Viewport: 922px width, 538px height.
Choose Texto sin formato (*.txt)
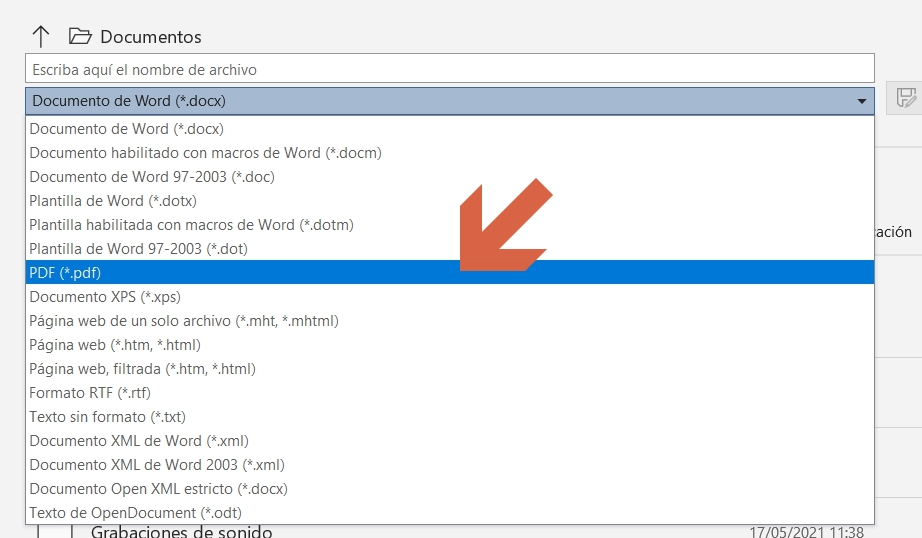pos(450,417)
